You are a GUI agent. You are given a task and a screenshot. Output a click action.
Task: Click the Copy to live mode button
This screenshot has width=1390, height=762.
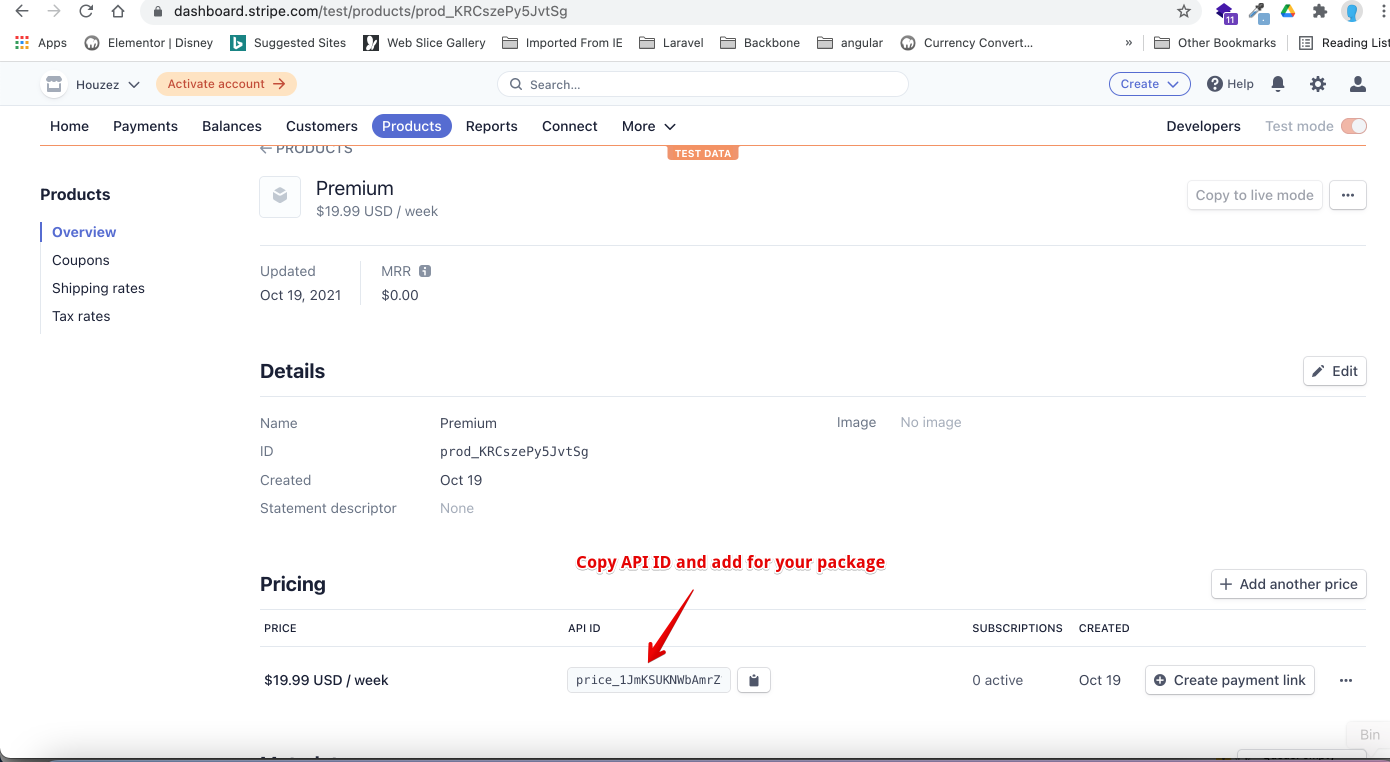[x=1254, y=195]
